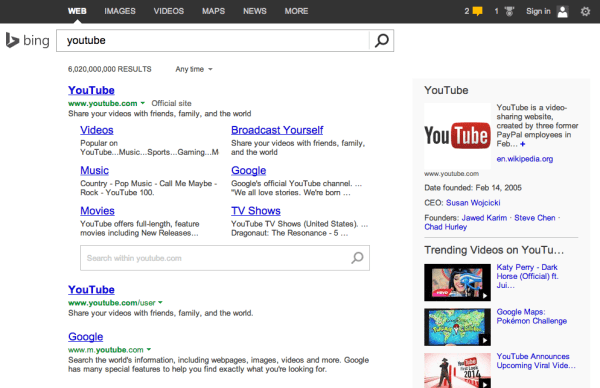Switch to the IMAGES tab
This screenshot has width=600, height=388.
tap(120, 11)
